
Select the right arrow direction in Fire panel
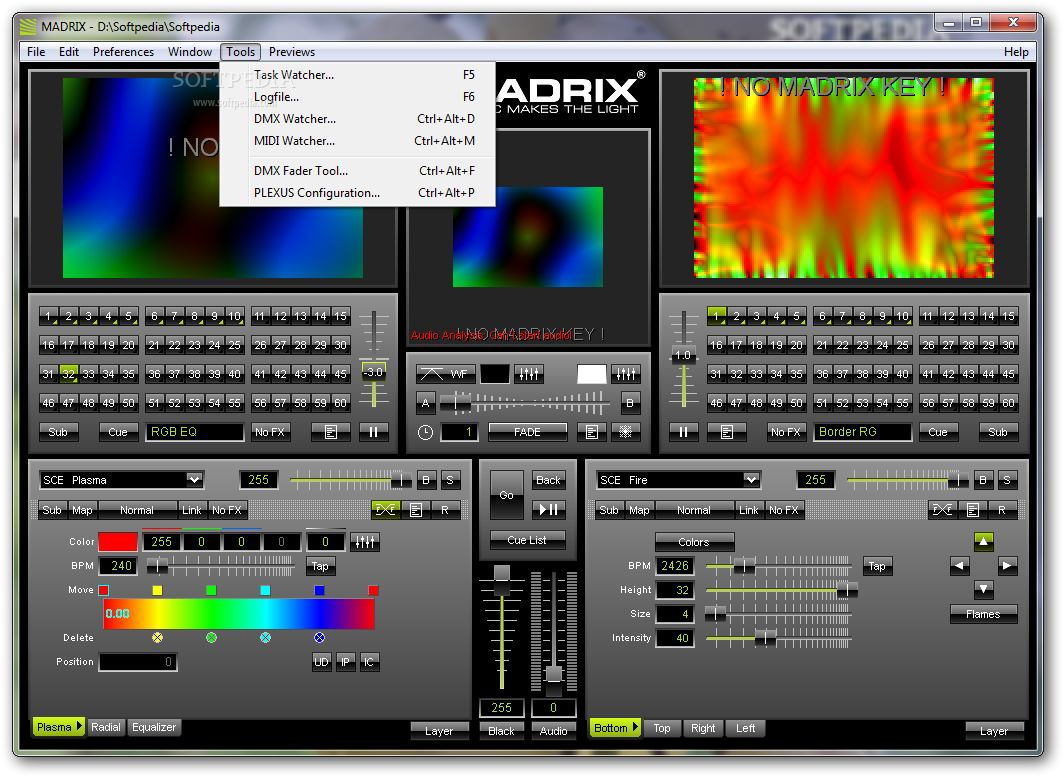(1007, 565)
